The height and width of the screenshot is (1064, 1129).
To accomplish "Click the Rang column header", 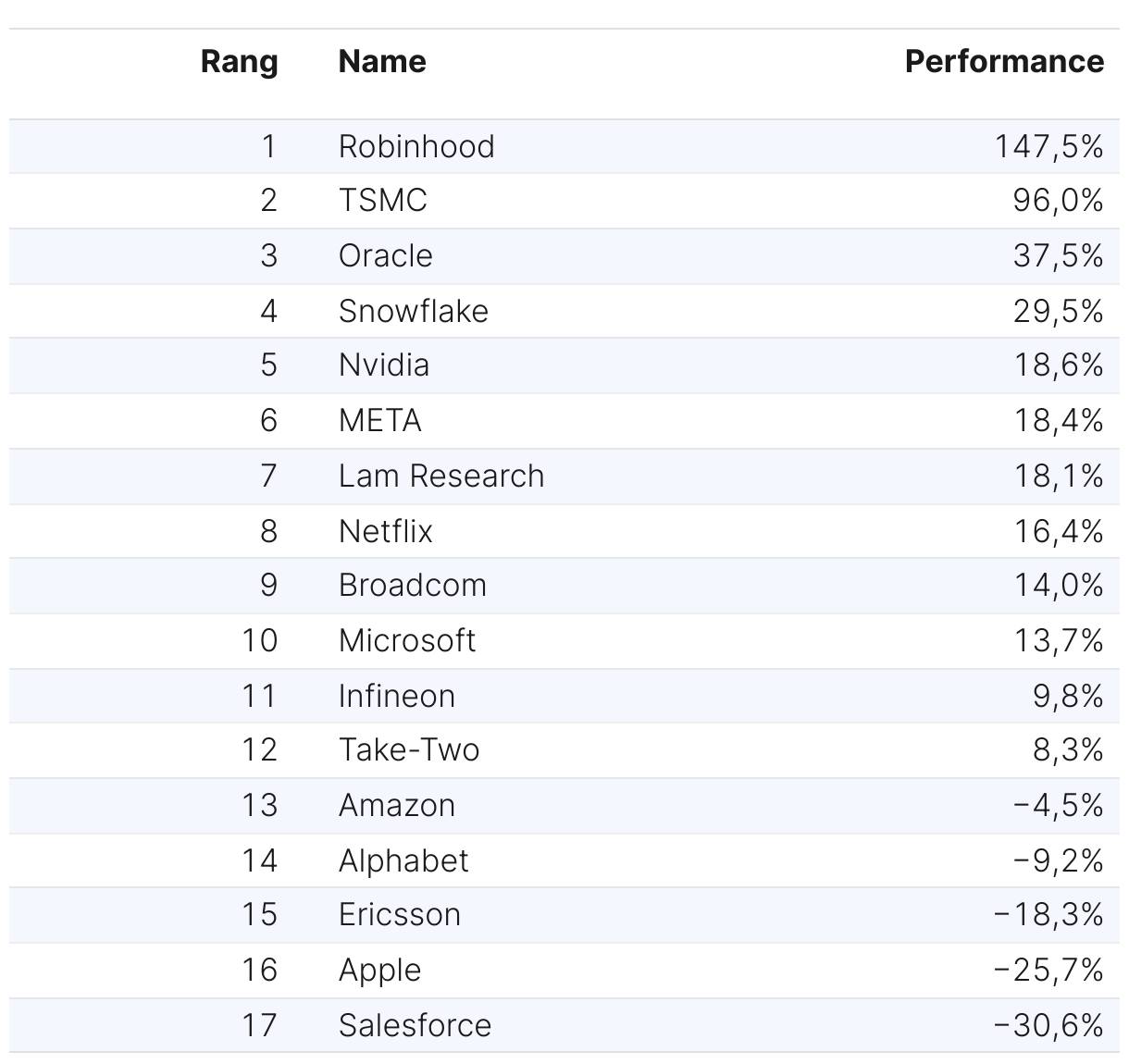I will coord(239,62).
